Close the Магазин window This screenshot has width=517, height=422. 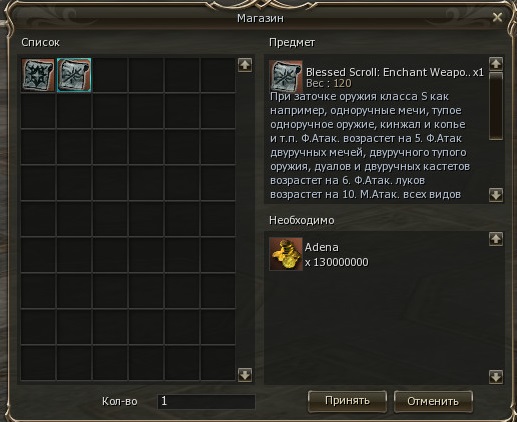[497, 17]
